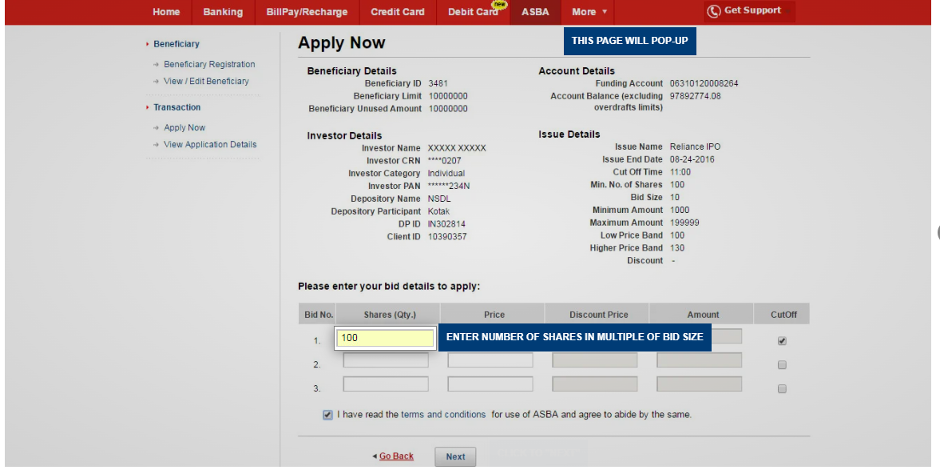
Task: Collapse the Transaction sidebar section
Action: tap(176, 107)
